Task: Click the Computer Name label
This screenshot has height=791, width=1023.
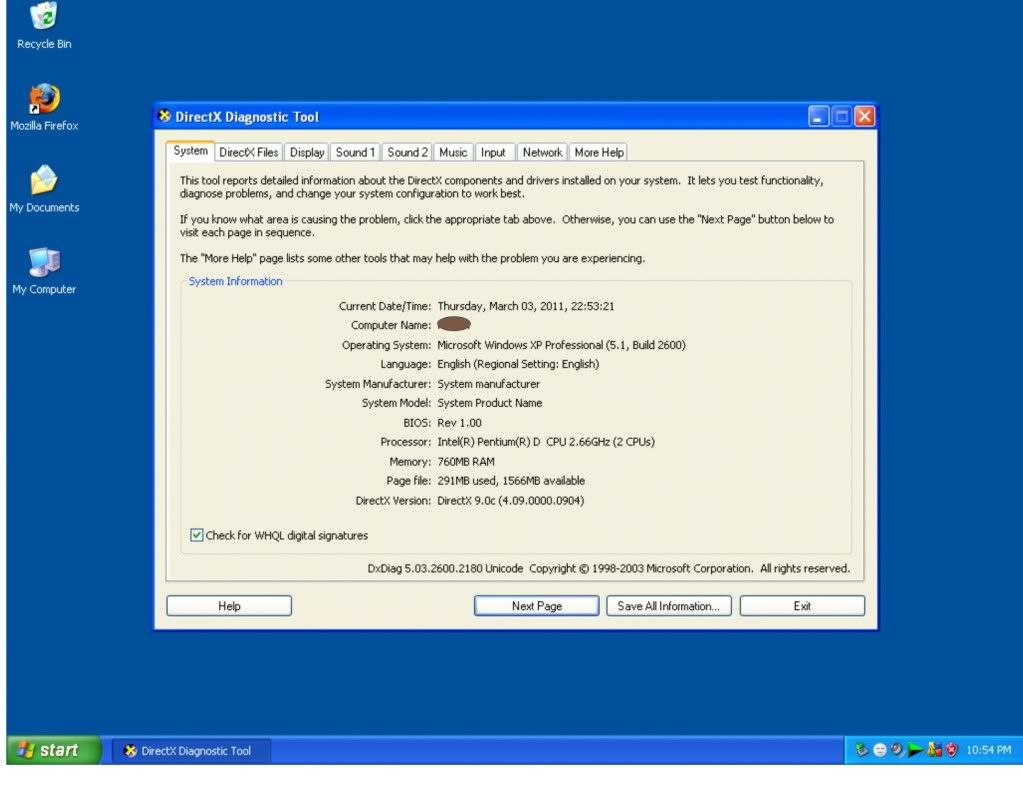Action: coord(391,325)
